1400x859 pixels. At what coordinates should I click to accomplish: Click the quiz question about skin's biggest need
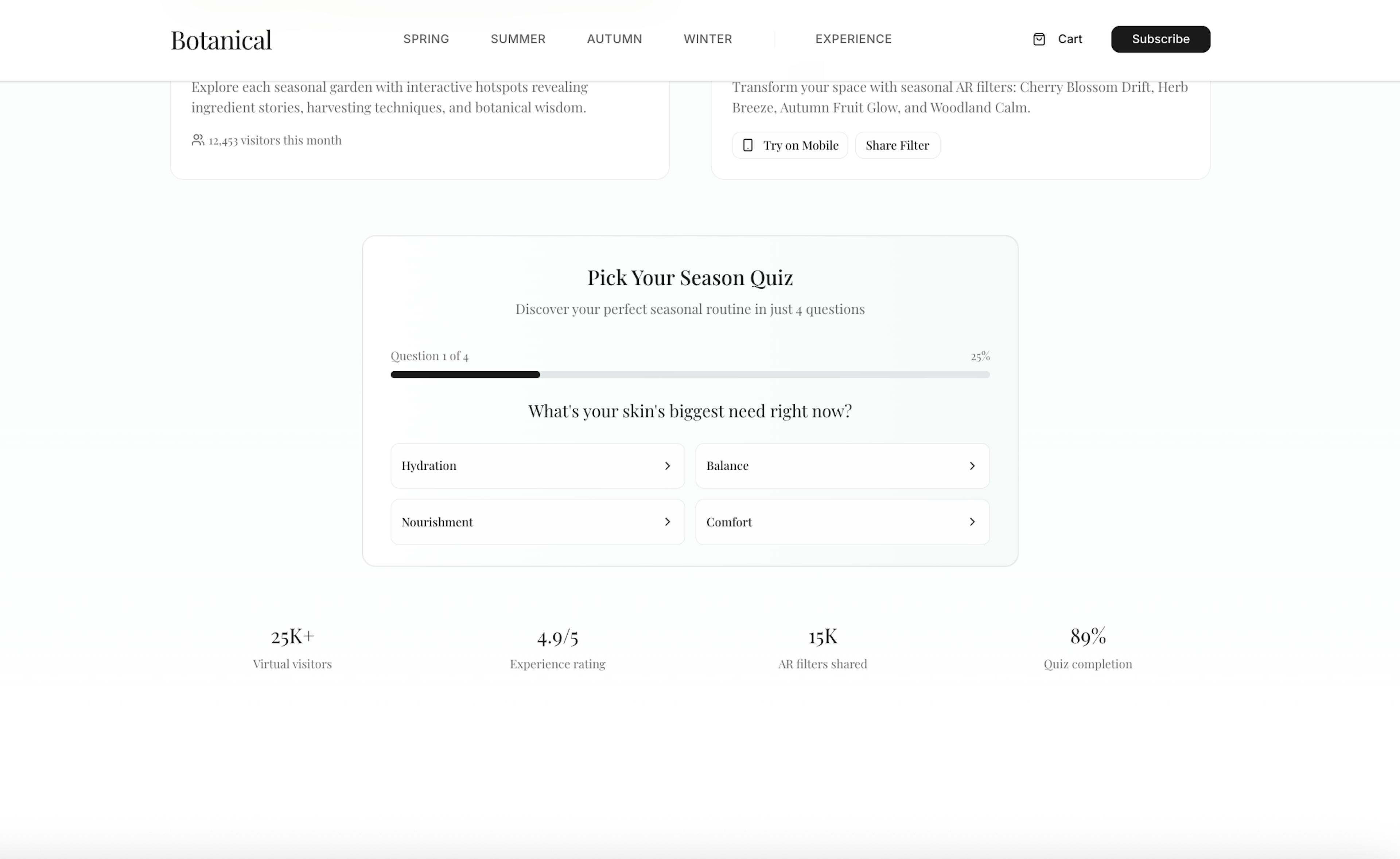(690, 411)
